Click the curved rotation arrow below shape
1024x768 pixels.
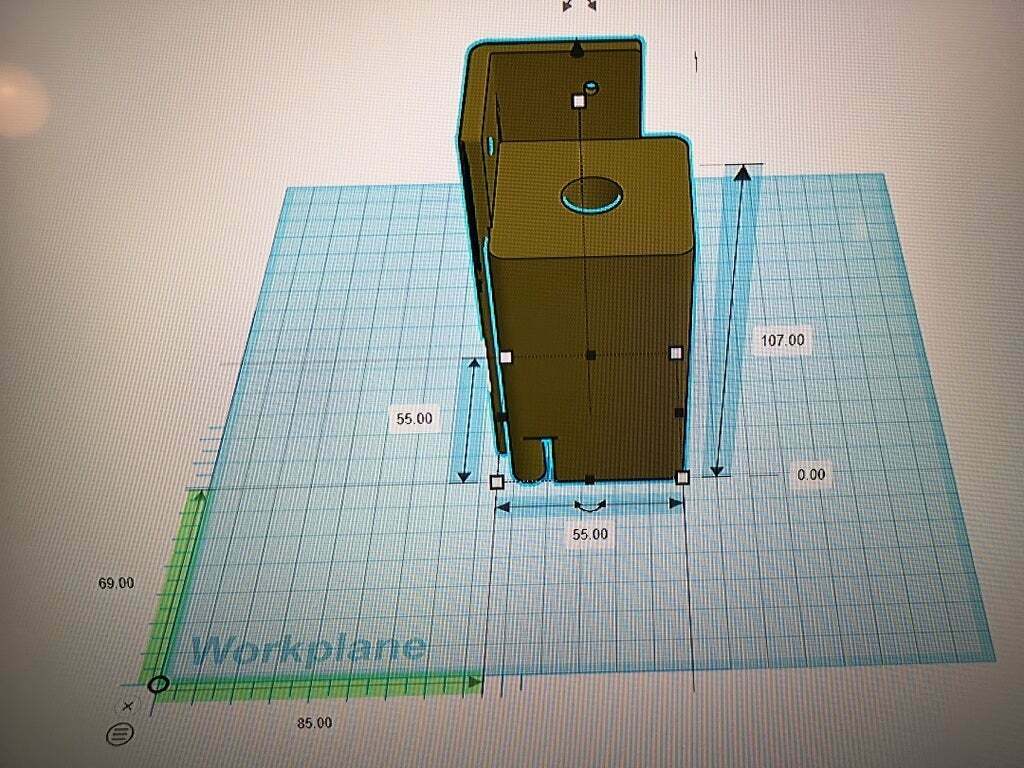pos(590,505)
